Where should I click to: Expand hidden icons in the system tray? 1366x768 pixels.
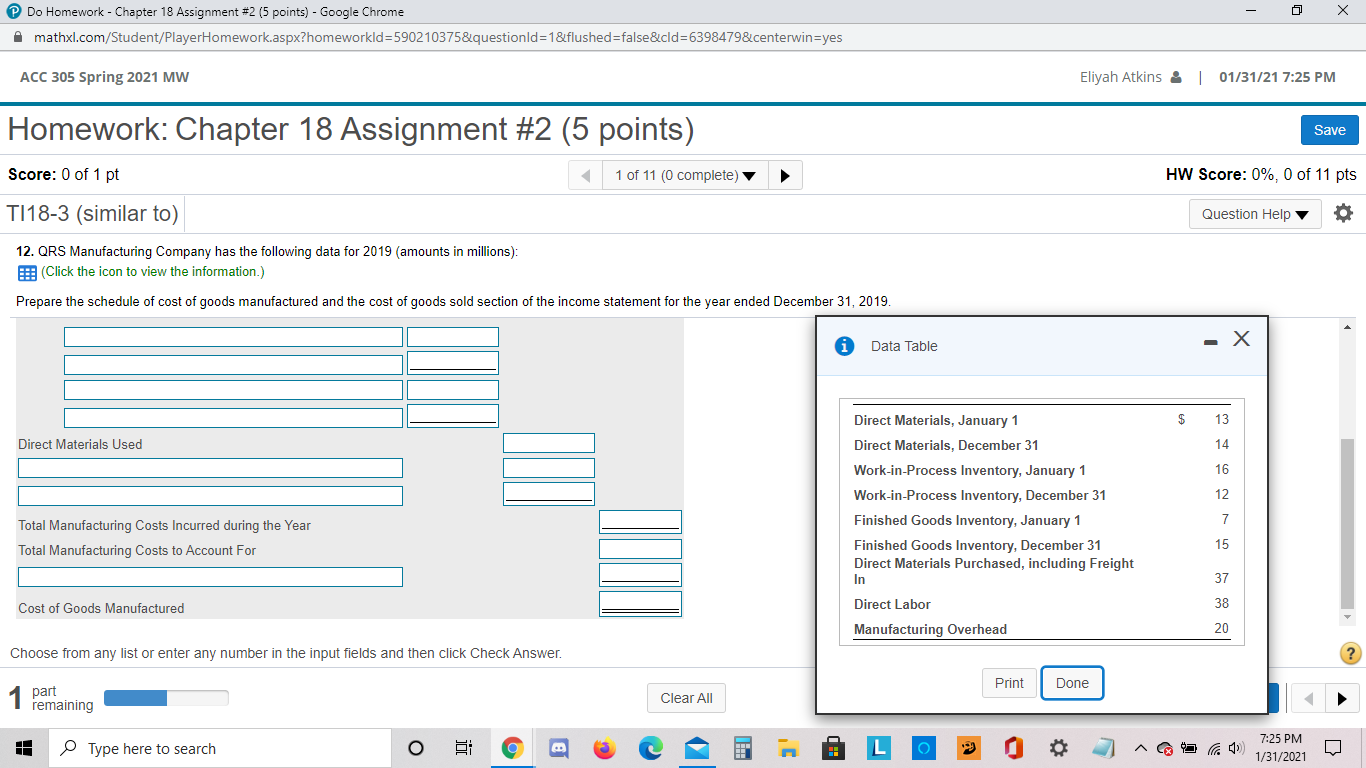pos(1140,748)
